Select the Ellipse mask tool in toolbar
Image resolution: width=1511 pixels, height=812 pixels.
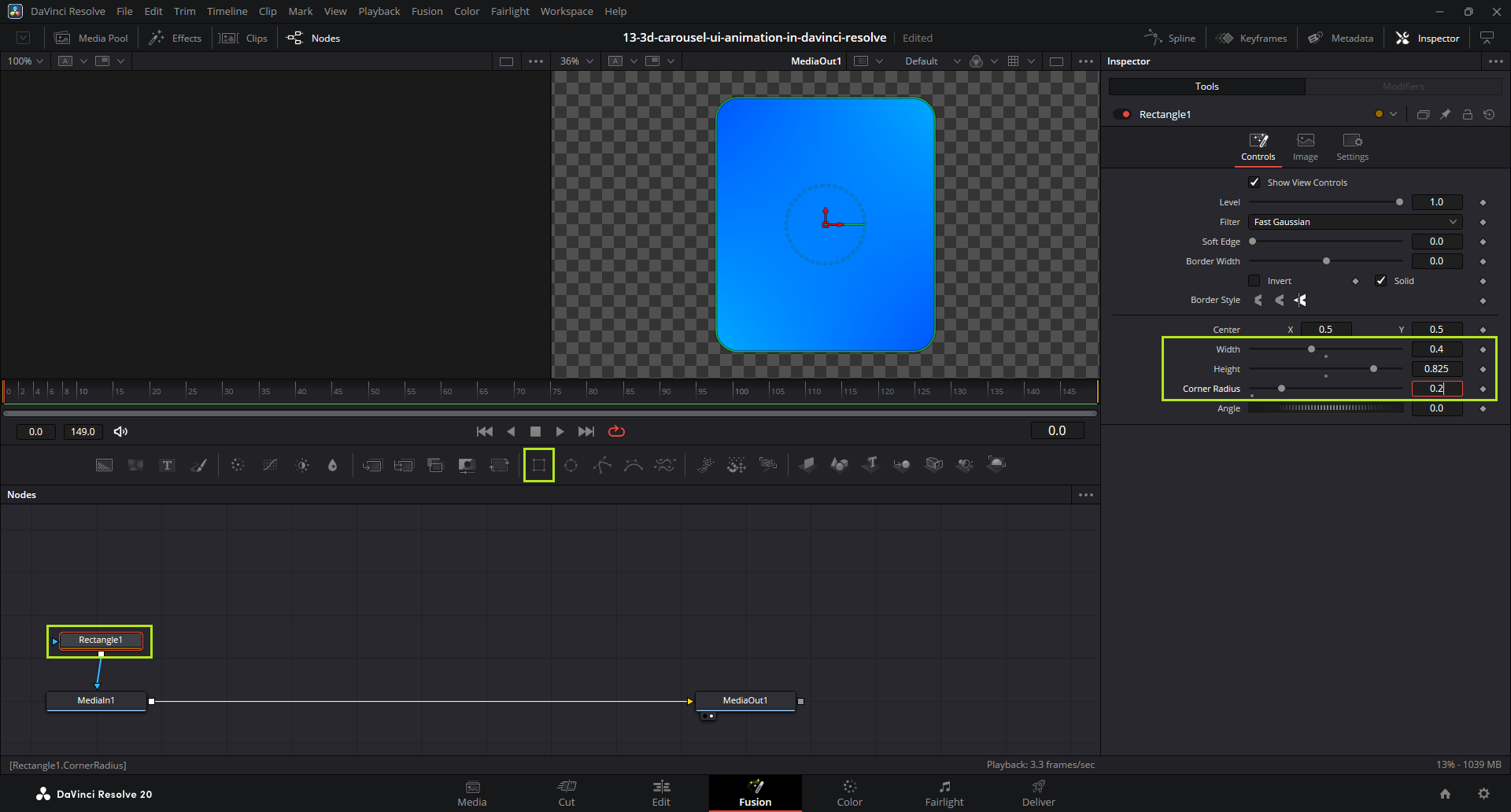[571, 465]
